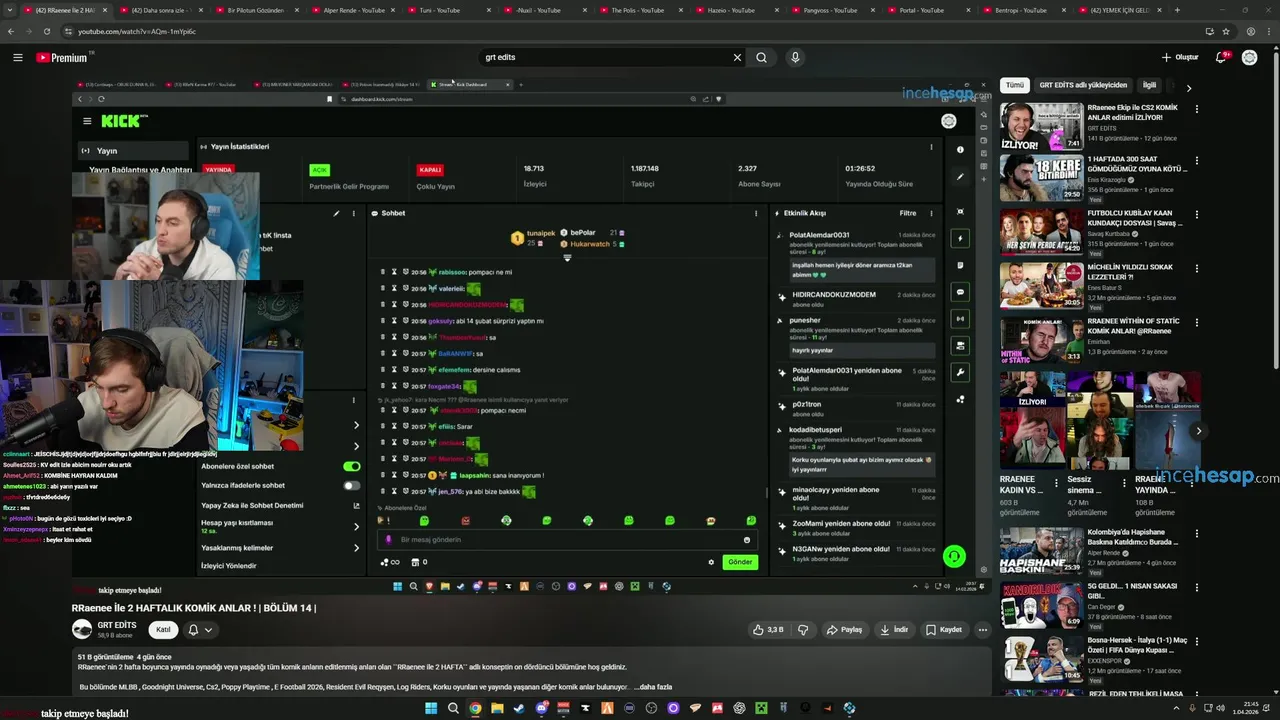
Task: Dislike the video with thumbs-down
Action: tap(803, 630)
